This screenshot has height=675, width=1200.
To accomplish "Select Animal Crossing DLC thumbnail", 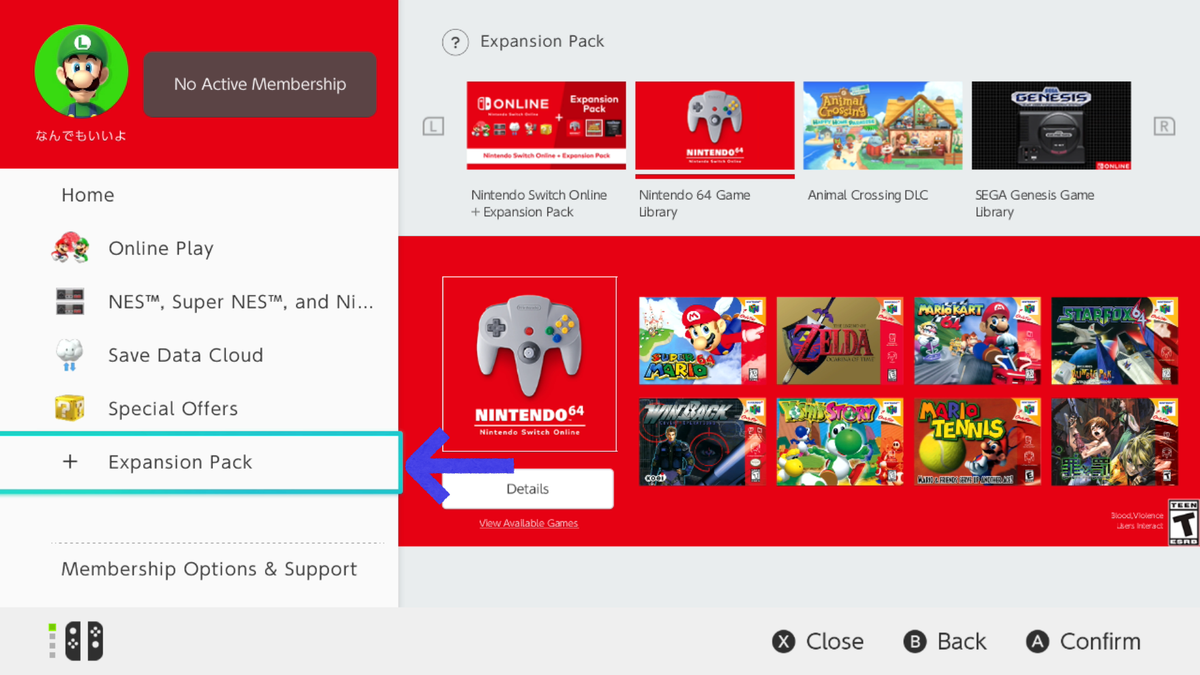I will pos(883,126).
